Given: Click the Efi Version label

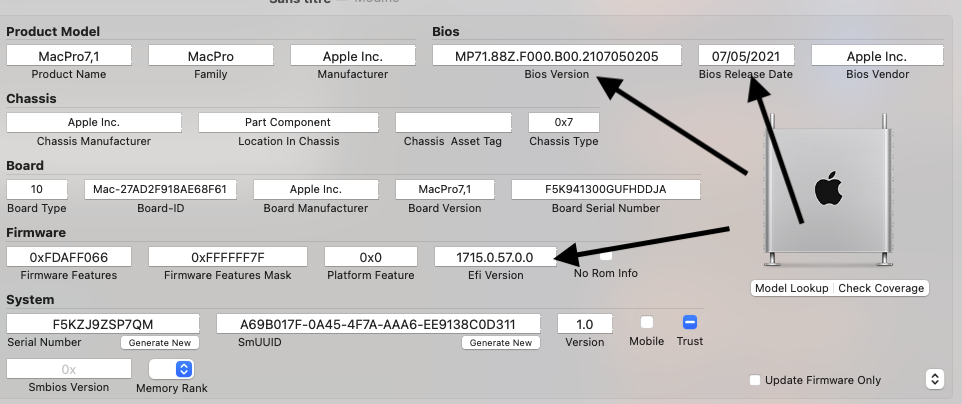Looking at the screenshot, I should coord(496,275).
